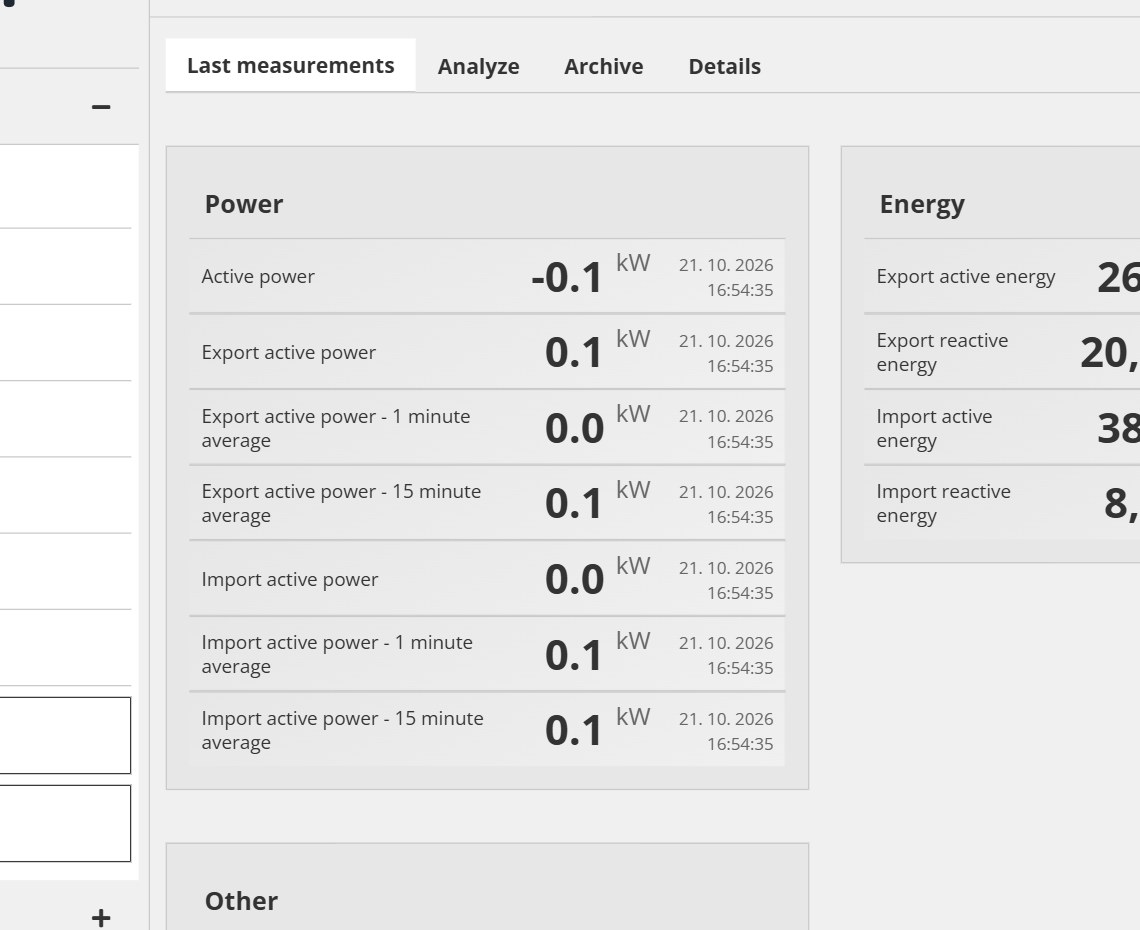Select the Import reactive energy label
1140x930 pixels.
point(944,503)
